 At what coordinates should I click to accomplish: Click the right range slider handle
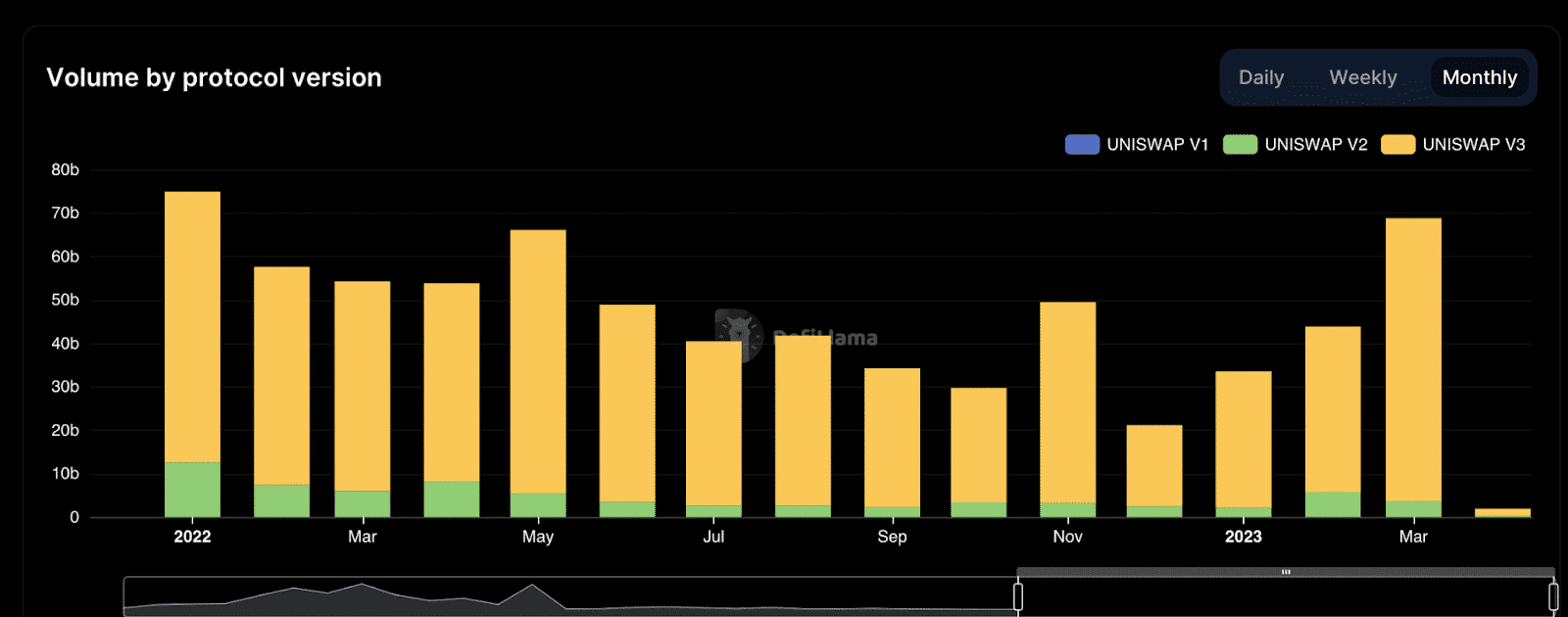click(x=1553, y=596)
